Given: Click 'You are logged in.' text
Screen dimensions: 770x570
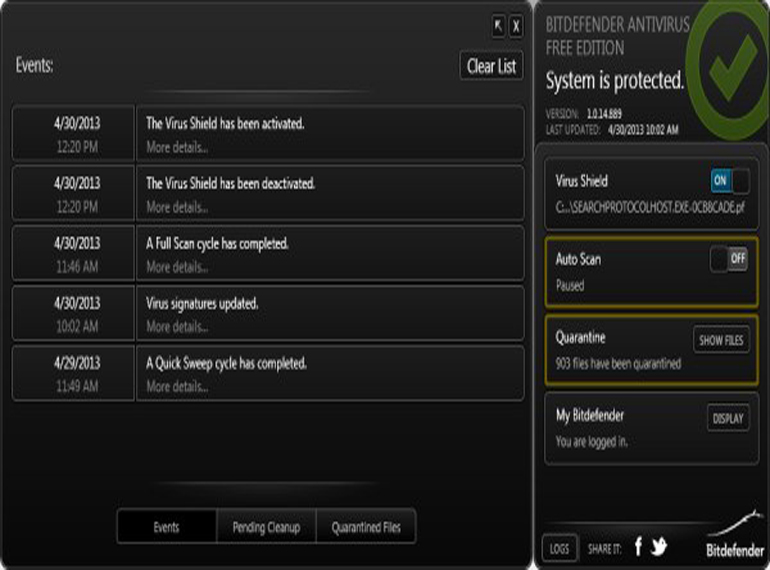Looking at the screenshot, I should point(592,442).
